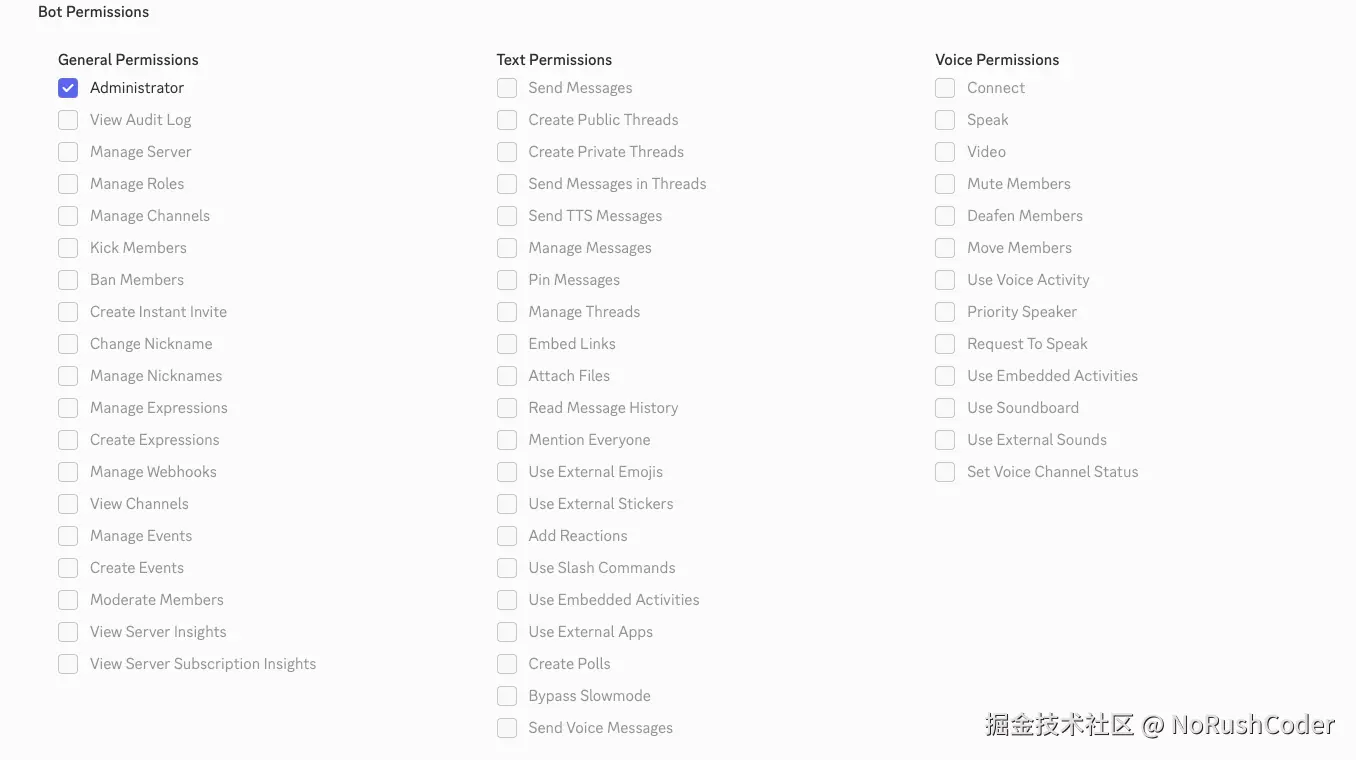
Task: Enable Send Voice Messages permission
Action: click(x=507, y=728)
